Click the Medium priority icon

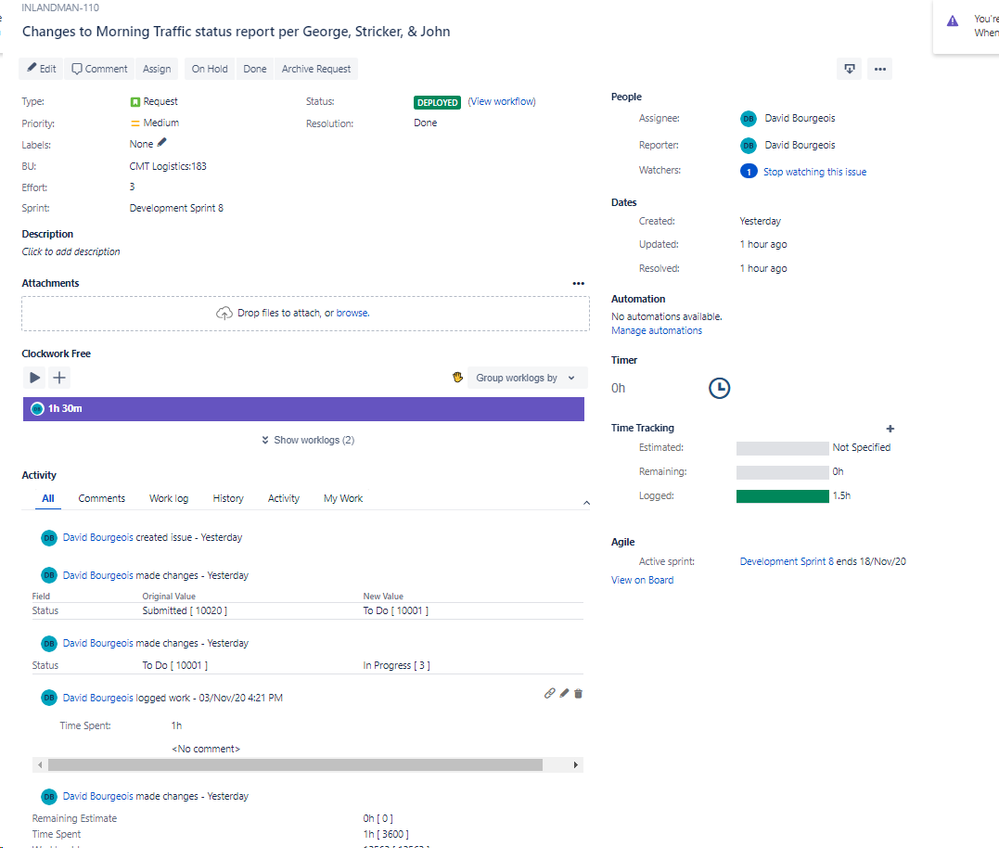(x=135, y=123)
